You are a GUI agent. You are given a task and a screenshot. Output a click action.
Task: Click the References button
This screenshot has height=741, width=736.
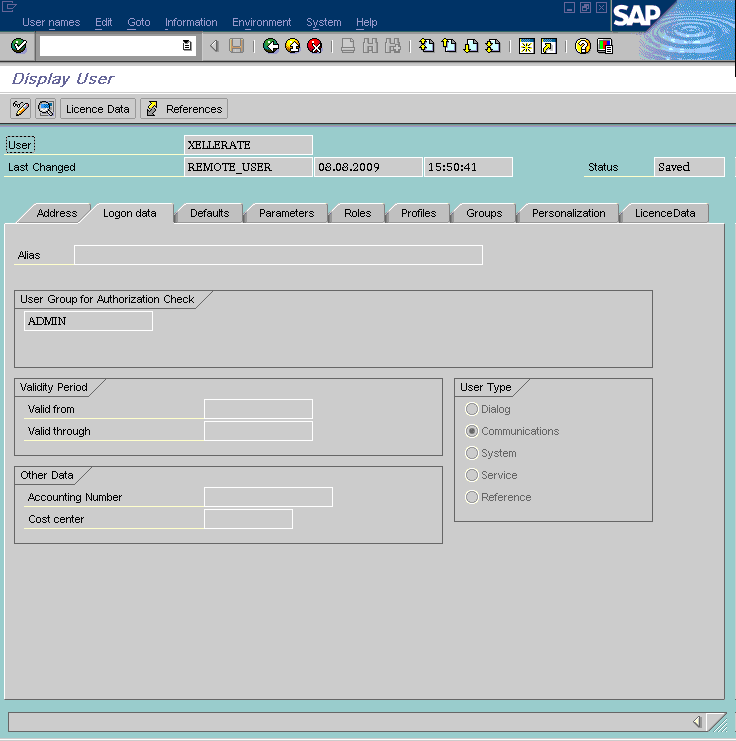tap(184, 109)
